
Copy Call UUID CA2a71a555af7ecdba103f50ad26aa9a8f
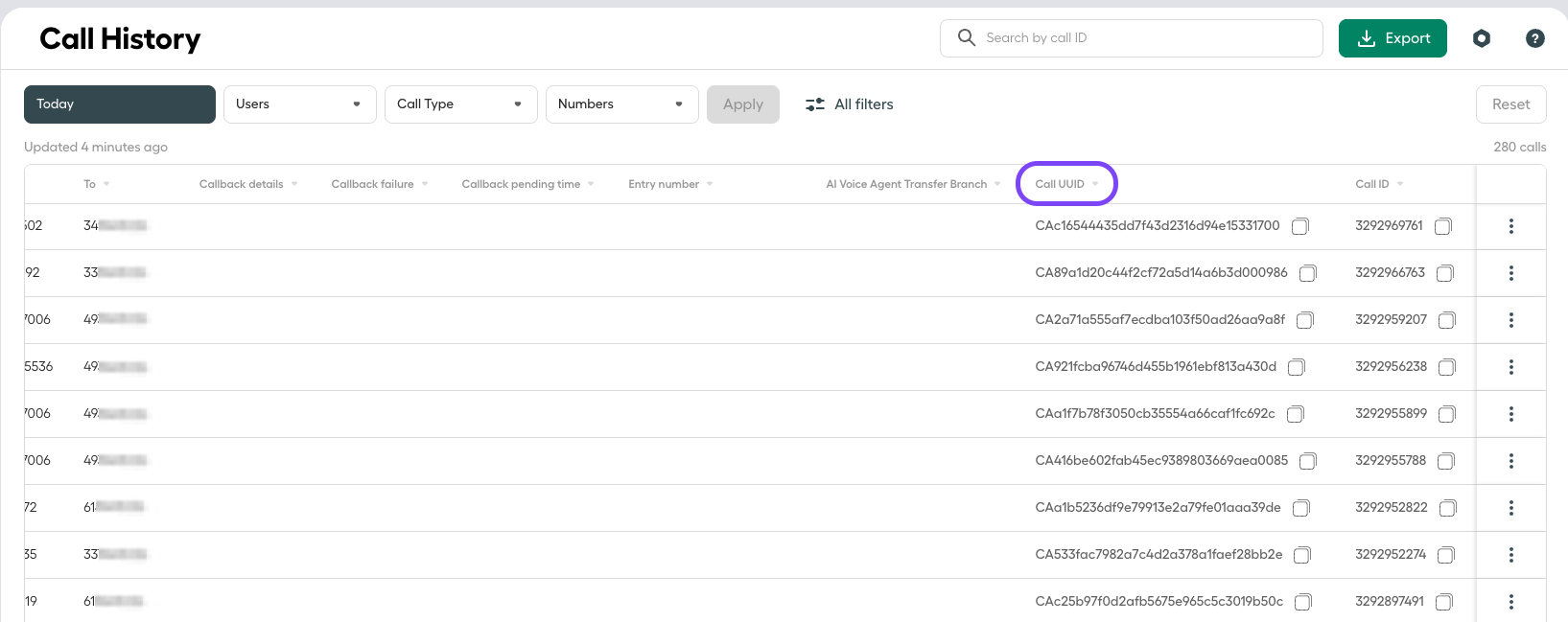[x=1305, y=321]
